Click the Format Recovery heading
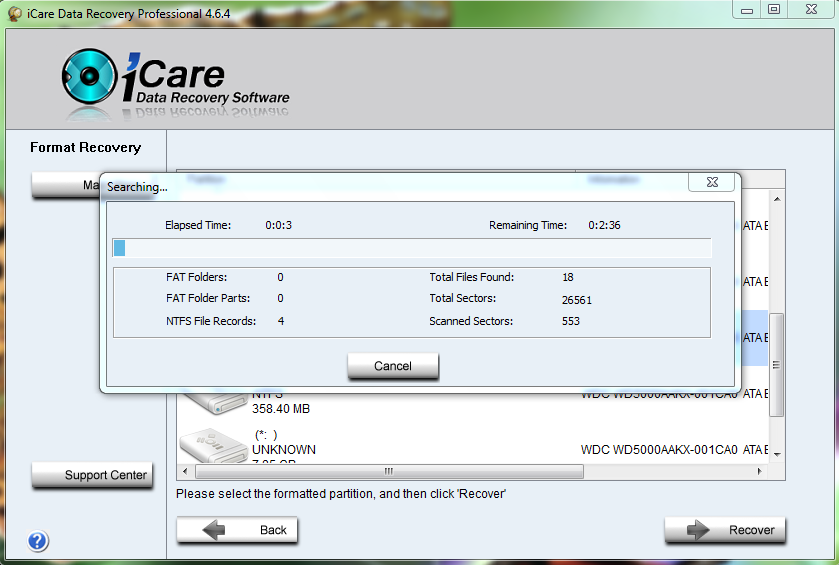This screenshot has width=839, height=565. click(86, 147)
